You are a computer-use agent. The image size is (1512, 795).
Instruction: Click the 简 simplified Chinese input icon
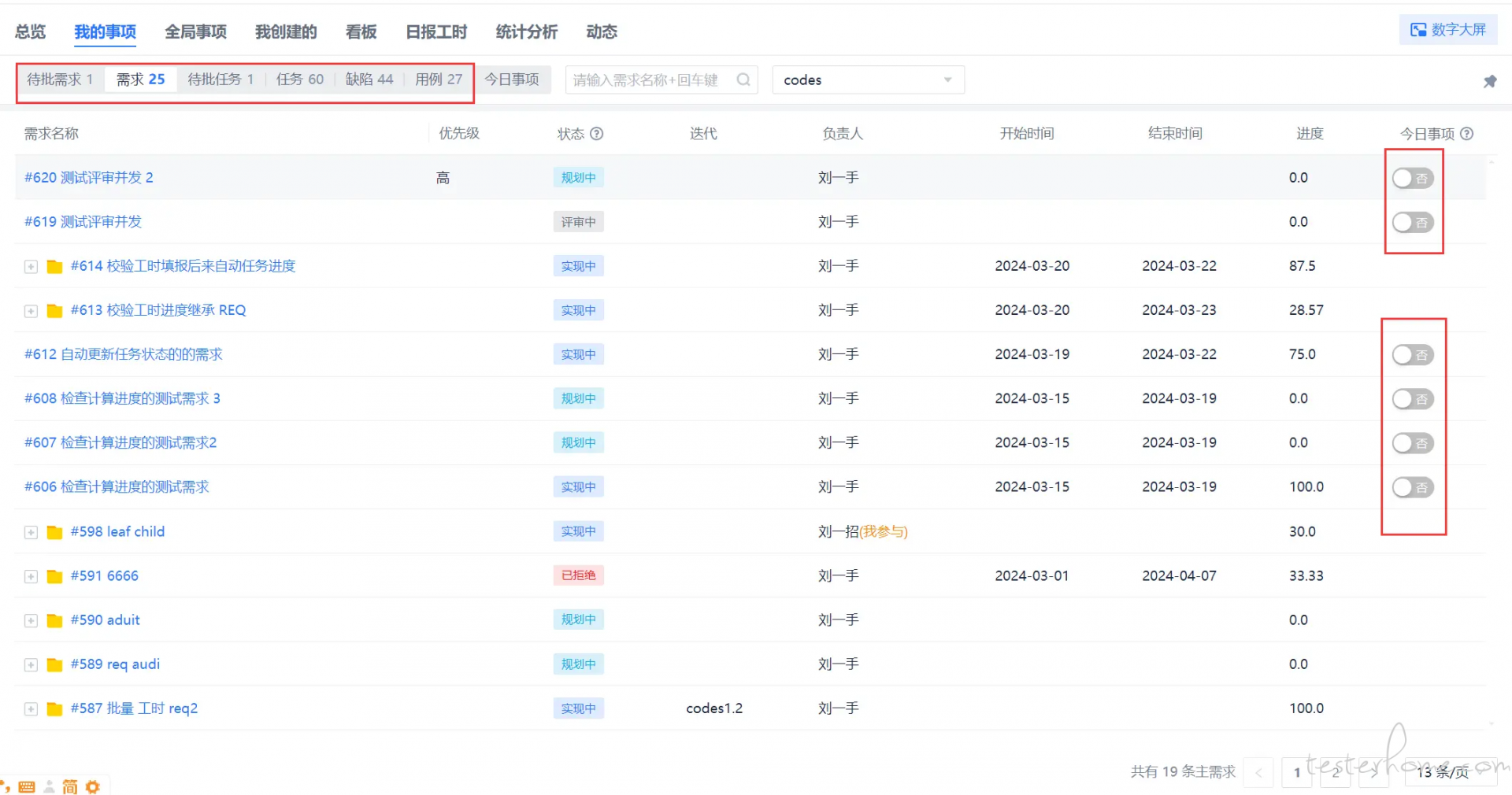click(70, 786)
